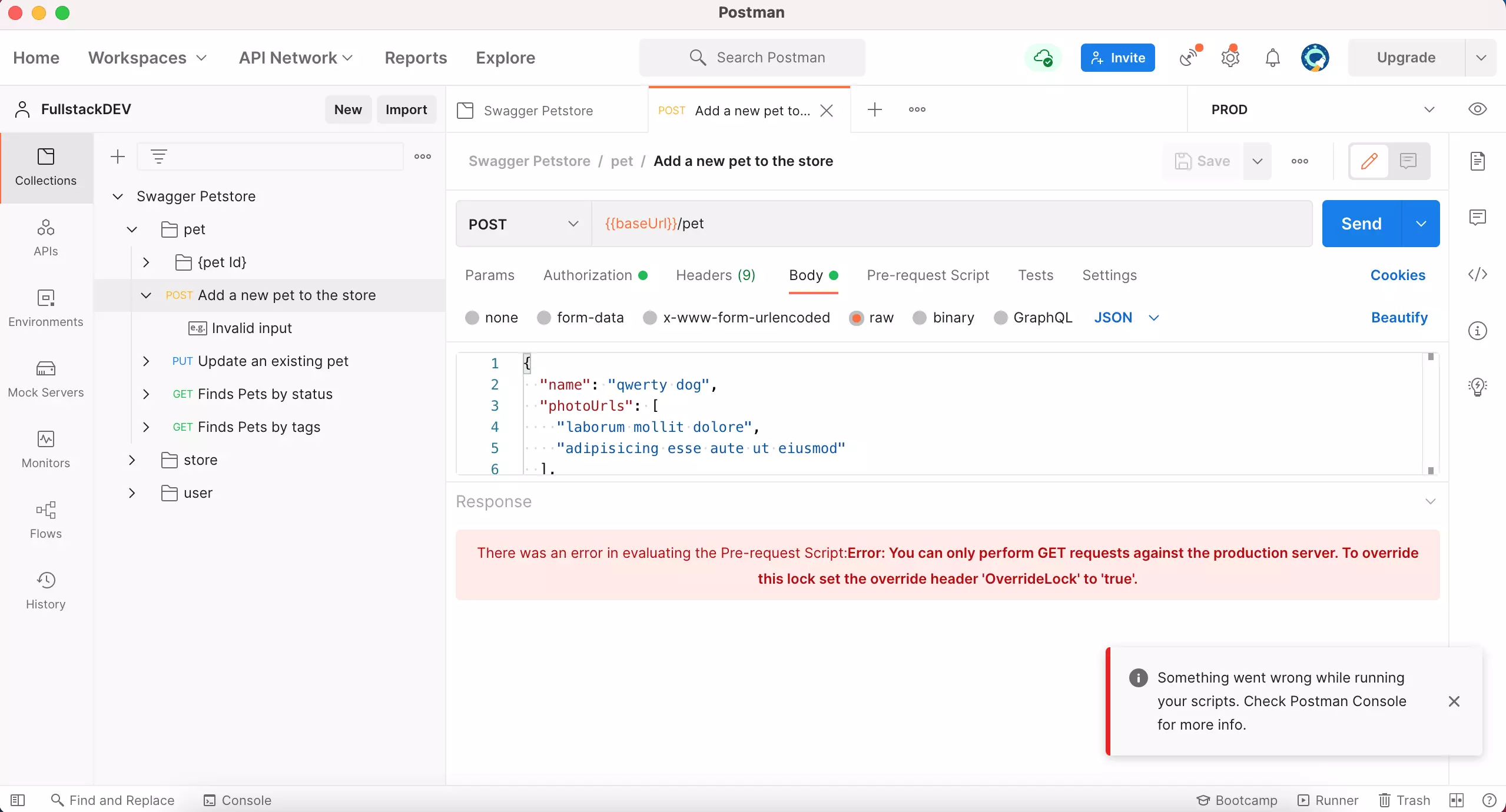Open the code snippet panel icon
The height and width of the screenshot is (812, 1506).
[x=1477, y=274]
